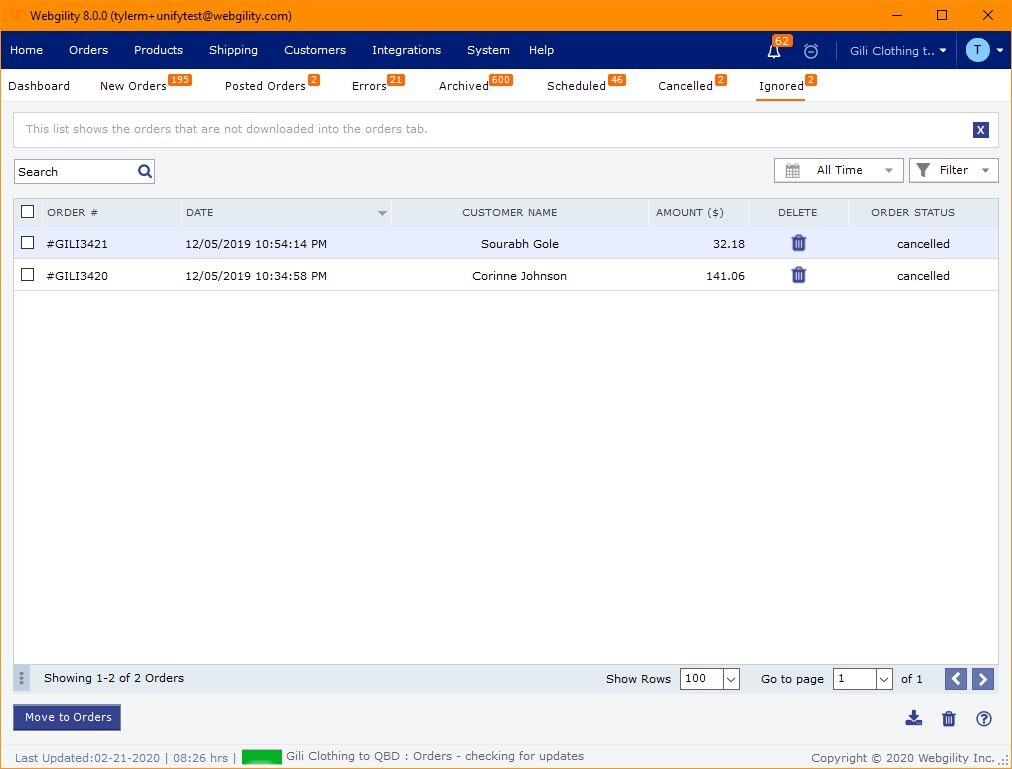Click the download orders icon at bottom
The width and height of the screenshot is (1012, 769).
pos(913,718)
